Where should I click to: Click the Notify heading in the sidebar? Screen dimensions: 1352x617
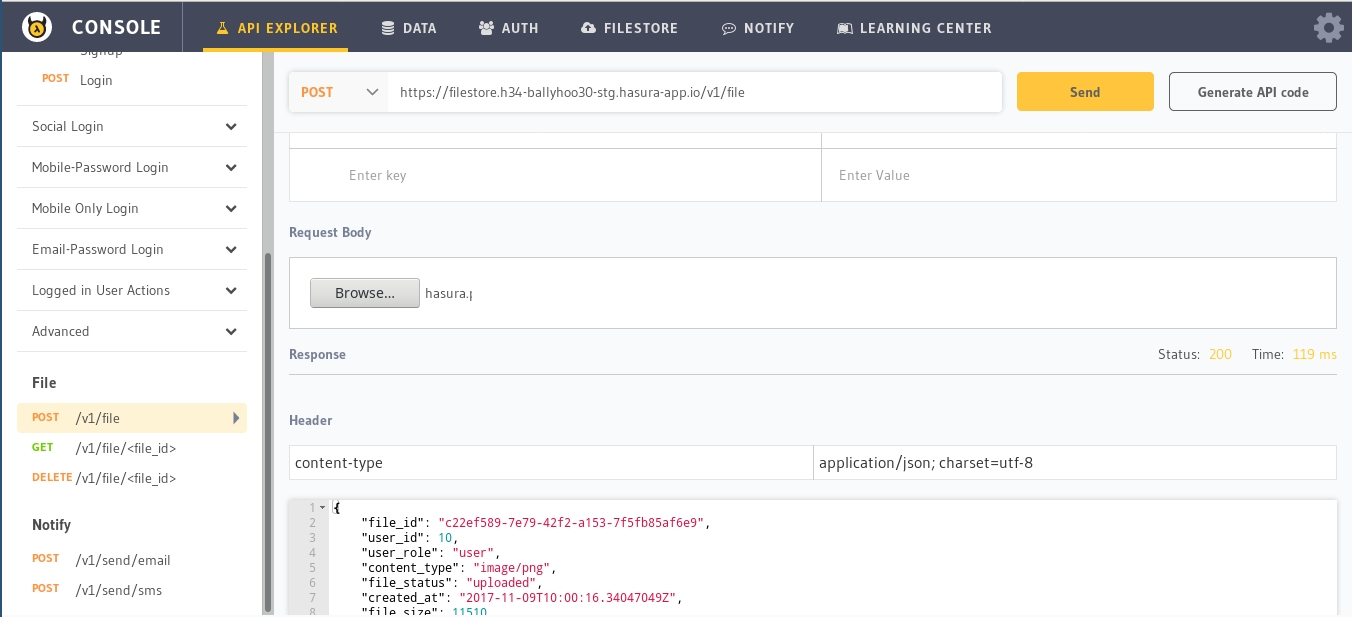[51, 525]
